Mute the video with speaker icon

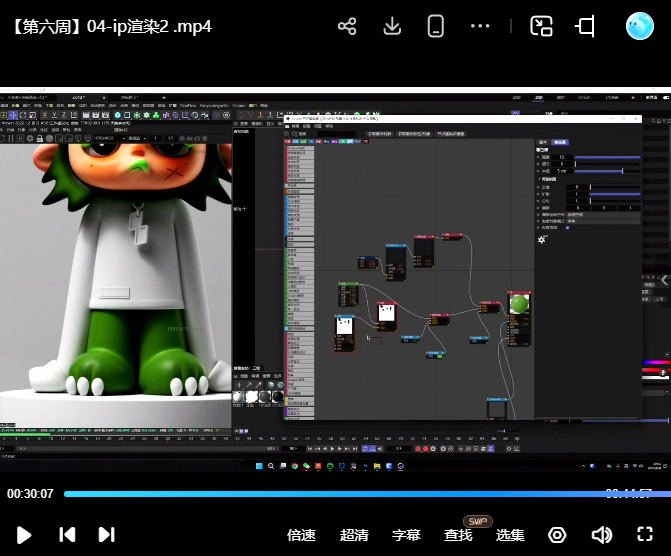tap(601, 535)
